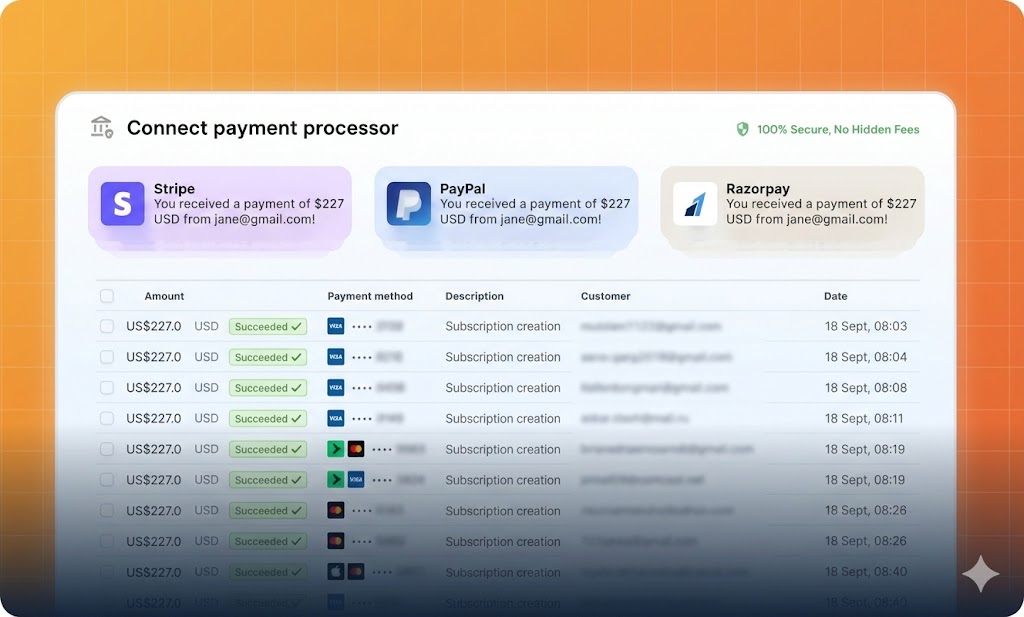Check the box for the 18 Sept, 08:11 payment

pos(107,418)
